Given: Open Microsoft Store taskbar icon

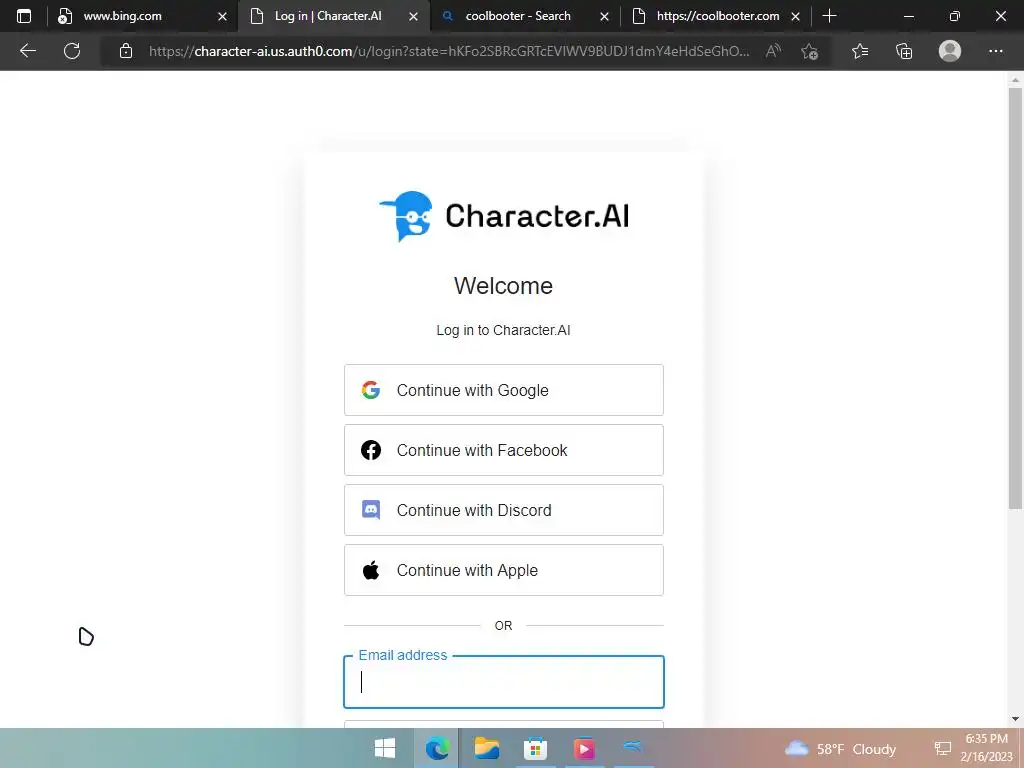Looking at the screenshot, I should pos(536,748).
